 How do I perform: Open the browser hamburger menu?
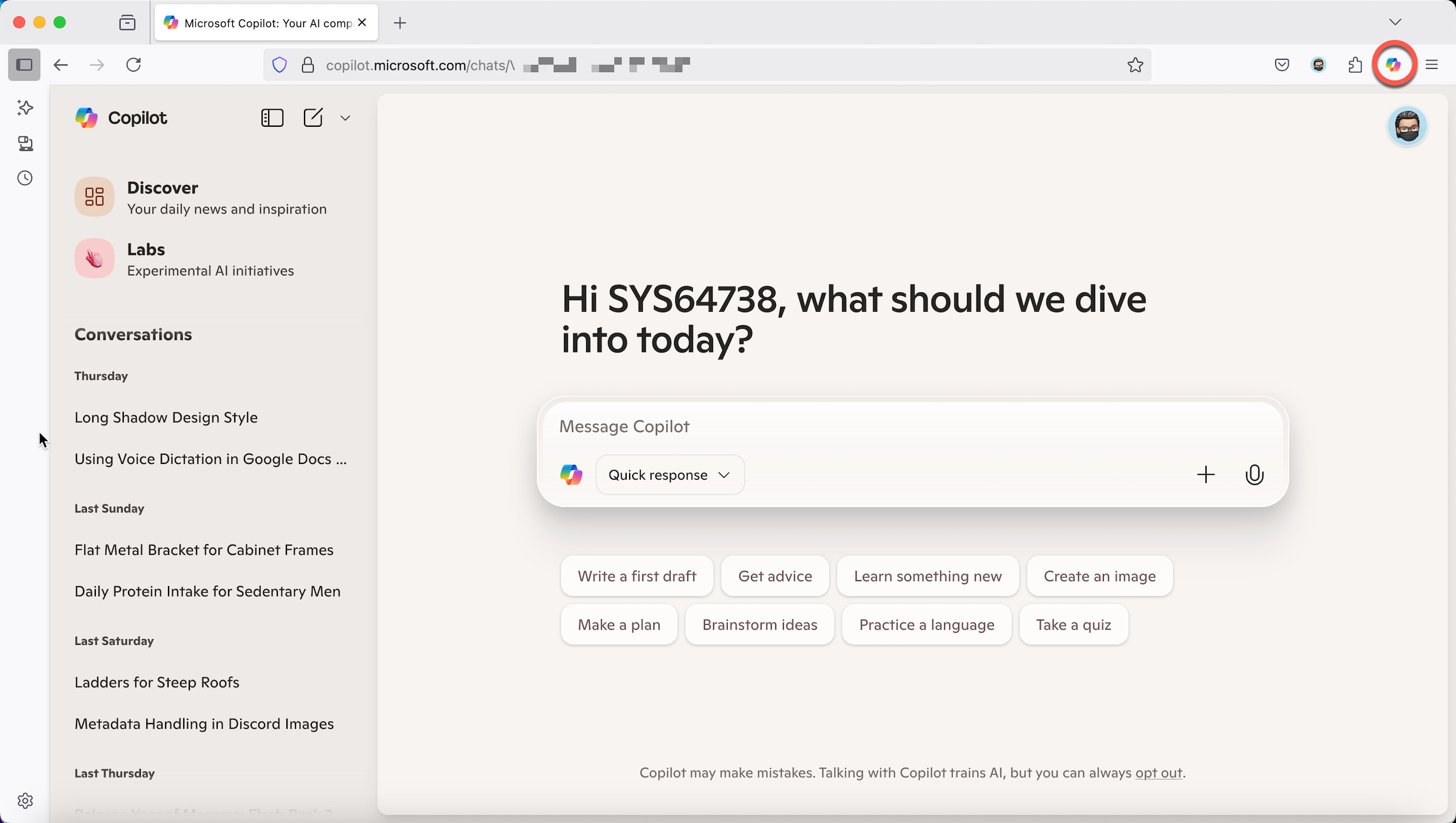coord(1432,64)
